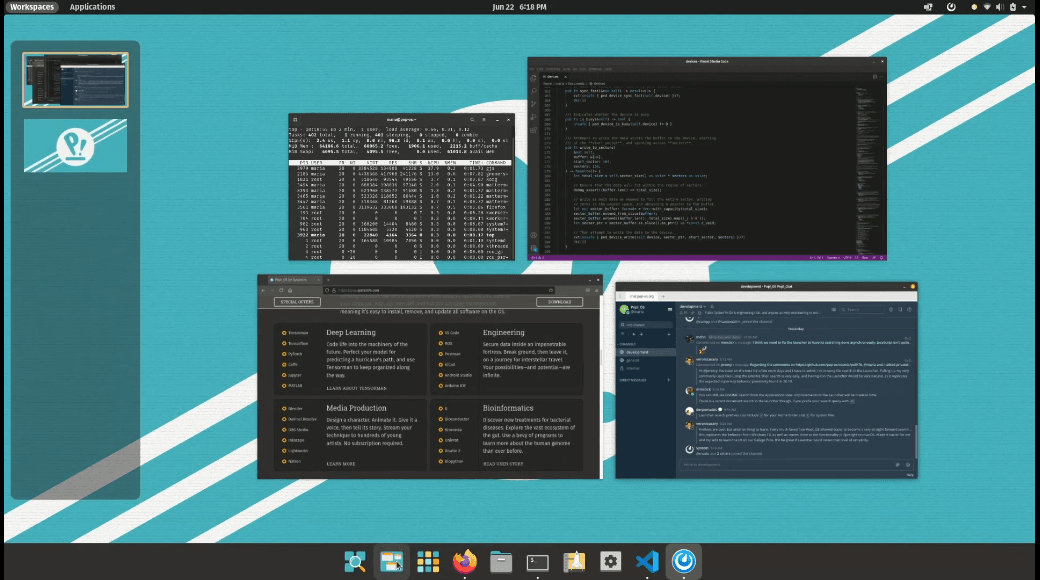Click the shield icon in Firefox's address bar
Screen dimensions: 1040x580
327,289
